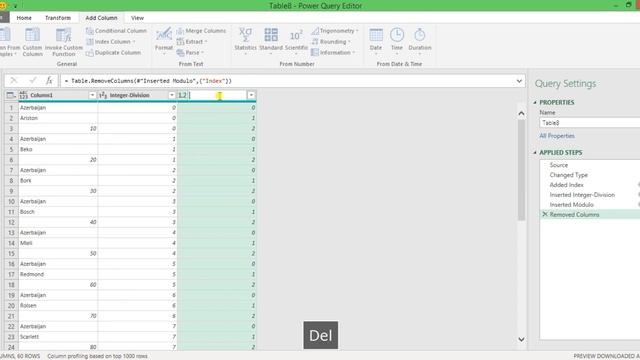The image size is (640, 360).
Task: Open the Index Column dropdown
Action: [x=111, y=42]
